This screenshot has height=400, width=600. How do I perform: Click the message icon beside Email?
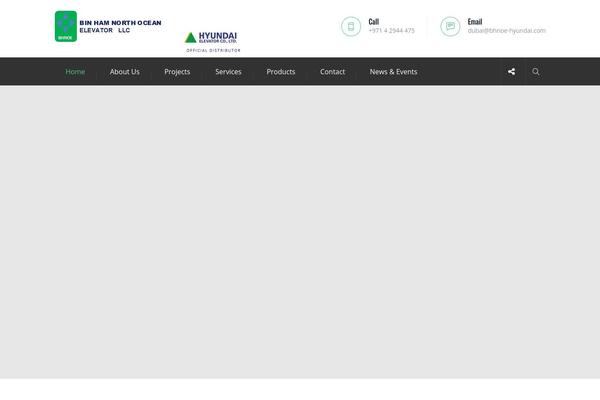(x=450, y=26)
